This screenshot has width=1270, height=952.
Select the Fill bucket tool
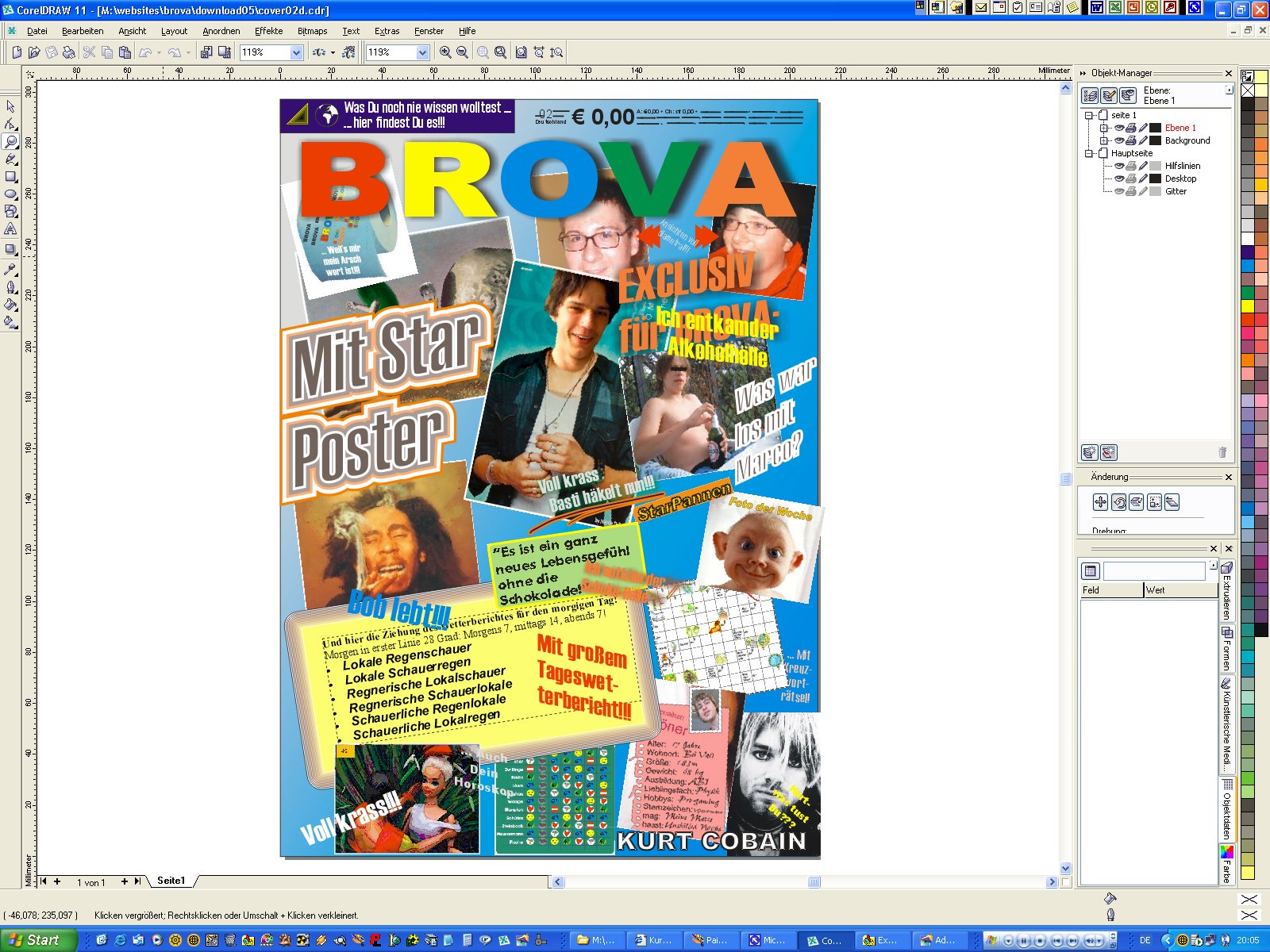(x=10, y=304)
